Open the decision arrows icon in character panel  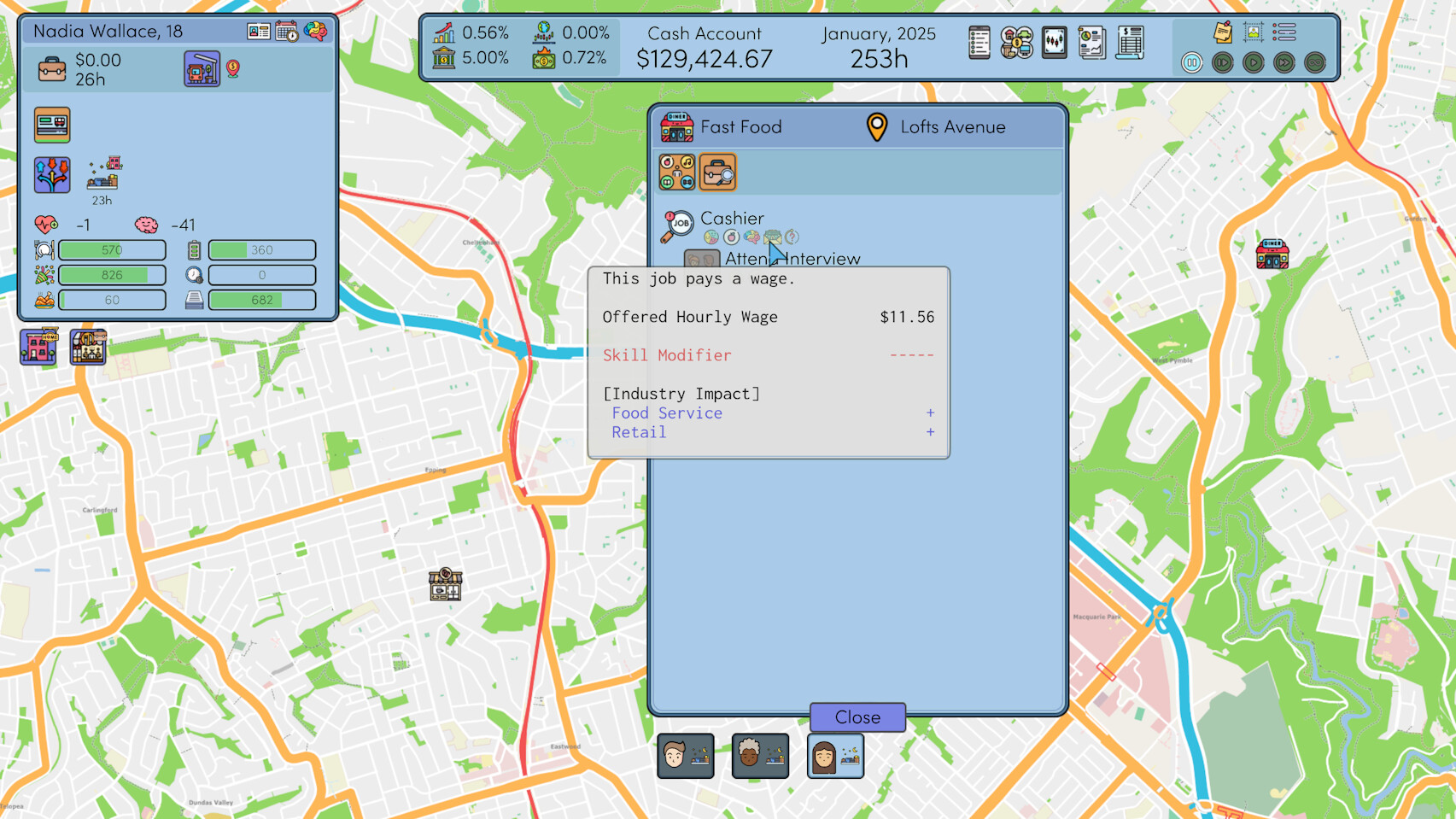52,175
